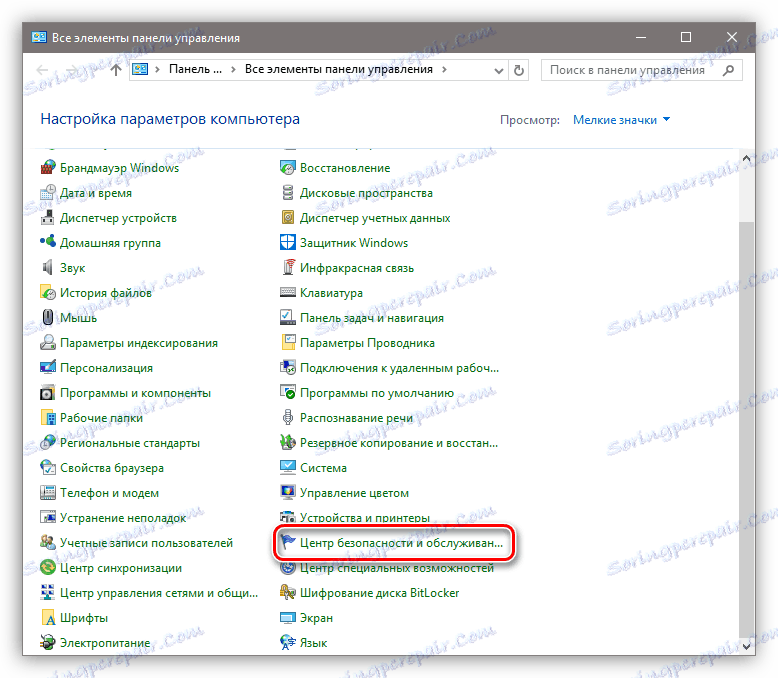Open the Шрифты fonts icon
778x678 pixels.
pos(48,618)
